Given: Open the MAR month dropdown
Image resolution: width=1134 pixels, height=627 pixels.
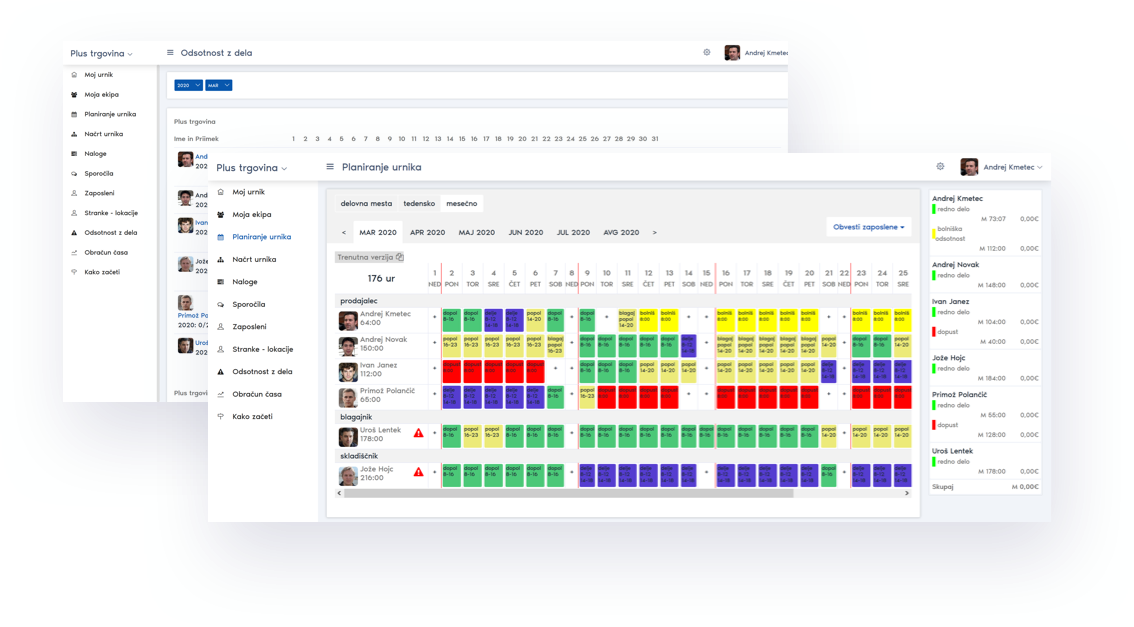Looking at the screenshot, I should click(219, 86).
